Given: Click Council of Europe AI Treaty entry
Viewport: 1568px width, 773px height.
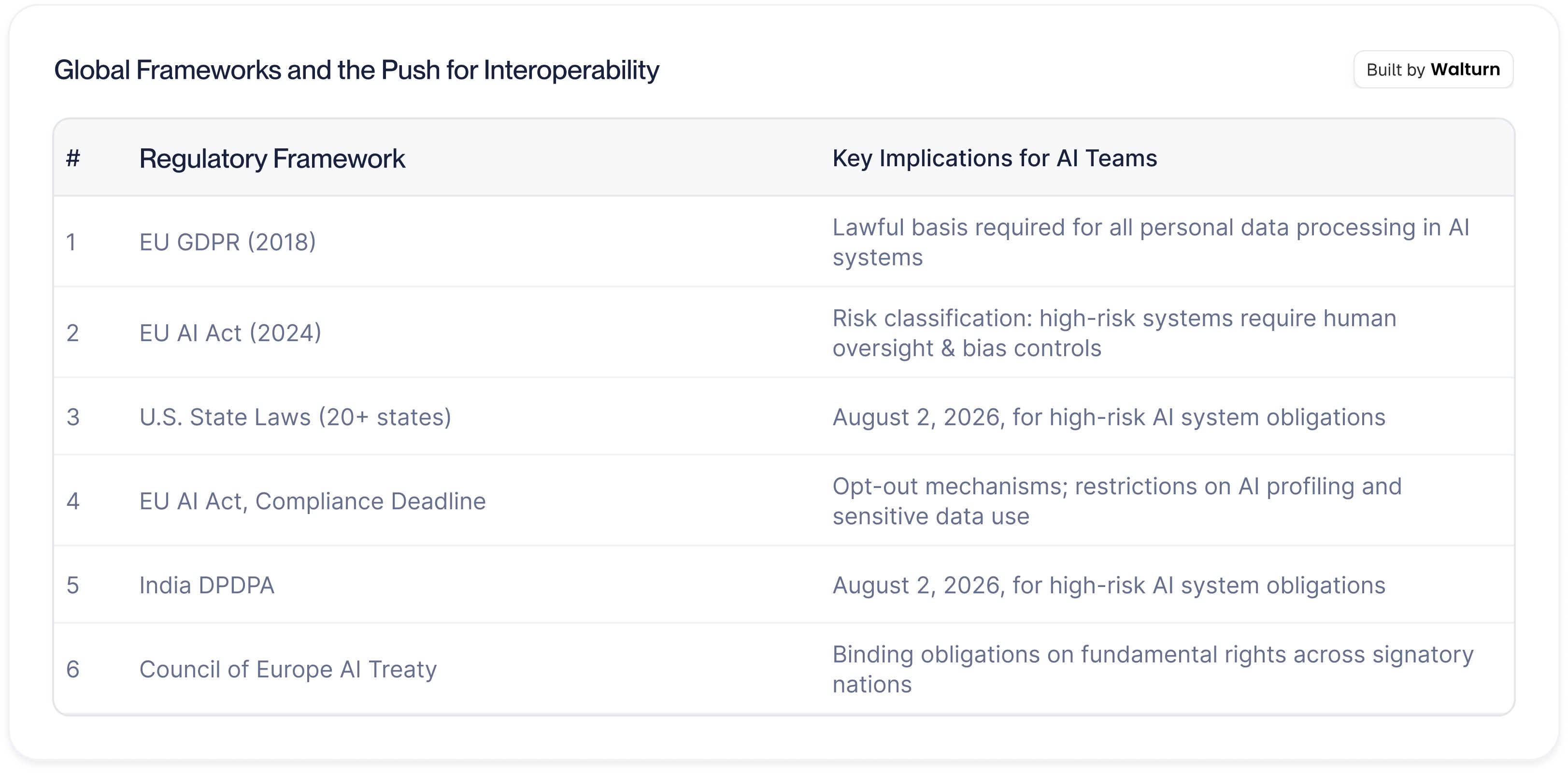Looking at the screenshot, I should tap(287, 669).
